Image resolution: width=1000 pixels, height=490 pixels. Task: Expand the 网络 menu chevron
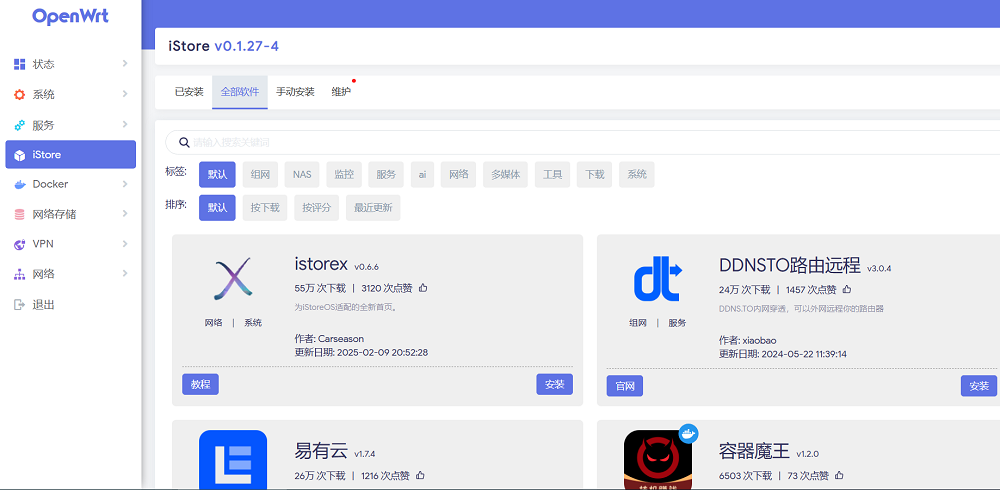125,274
